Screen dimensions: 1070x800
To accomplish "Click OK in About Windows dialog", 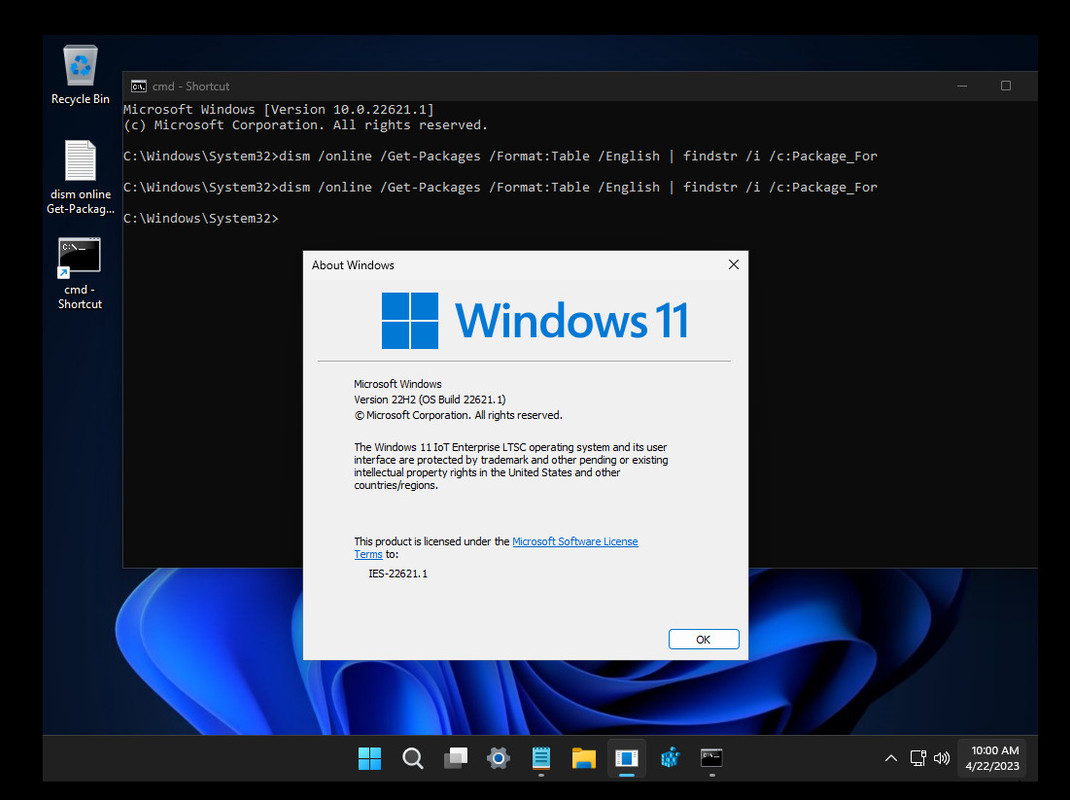I will (704, 639).
